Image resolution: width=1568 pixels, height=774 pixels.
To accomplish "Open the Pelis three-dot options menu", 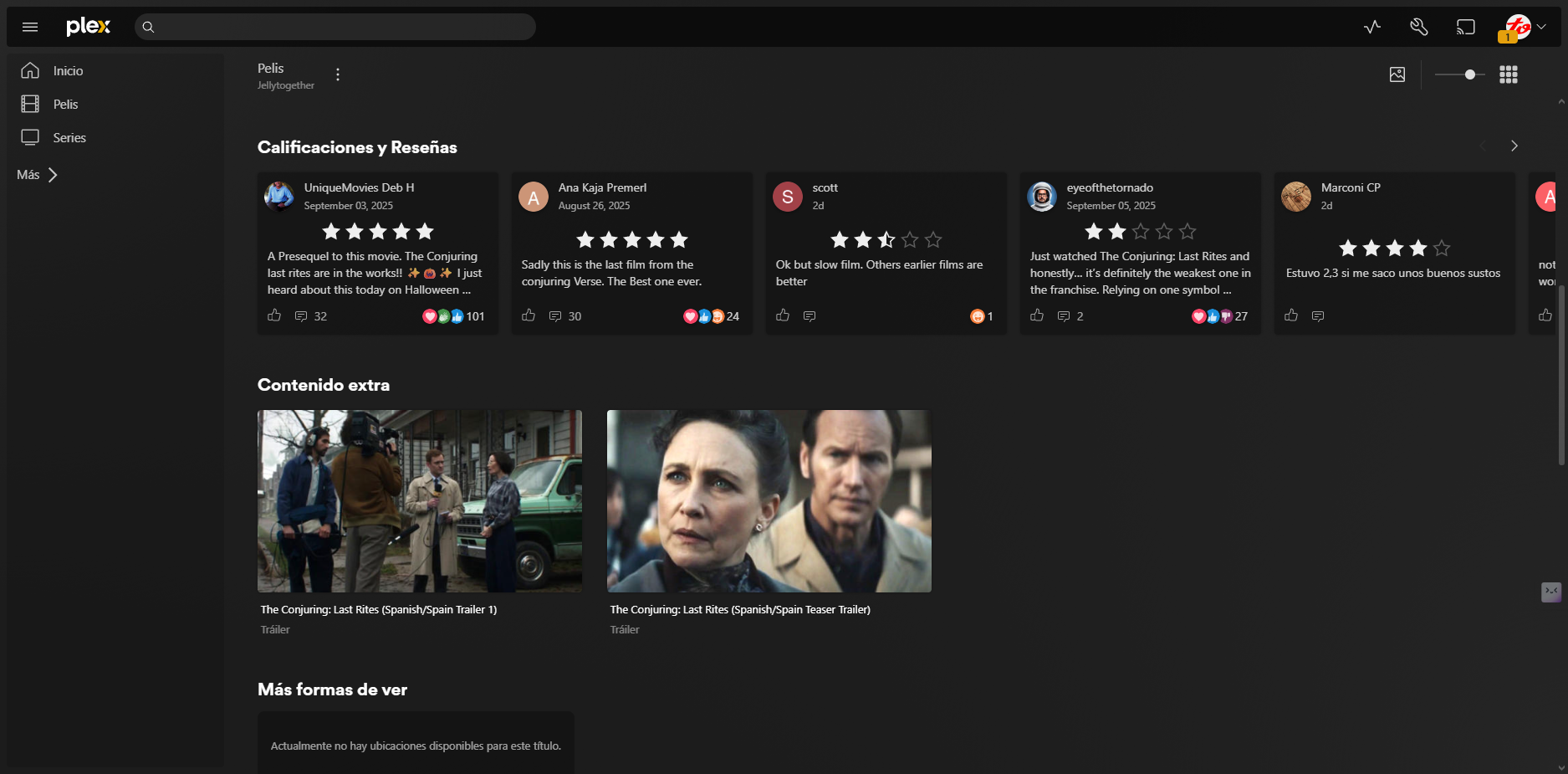I will (338, 74).
